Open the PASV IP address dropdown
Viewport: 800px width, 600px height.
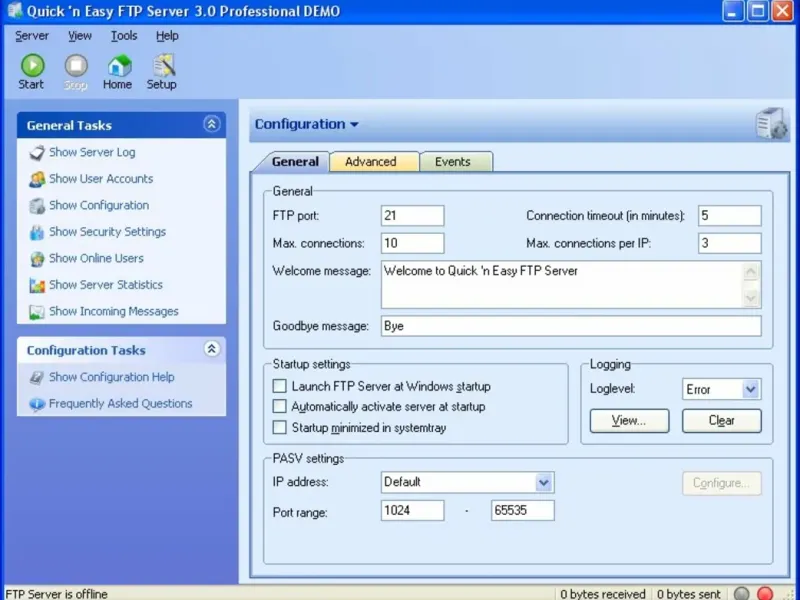(543, 482)
